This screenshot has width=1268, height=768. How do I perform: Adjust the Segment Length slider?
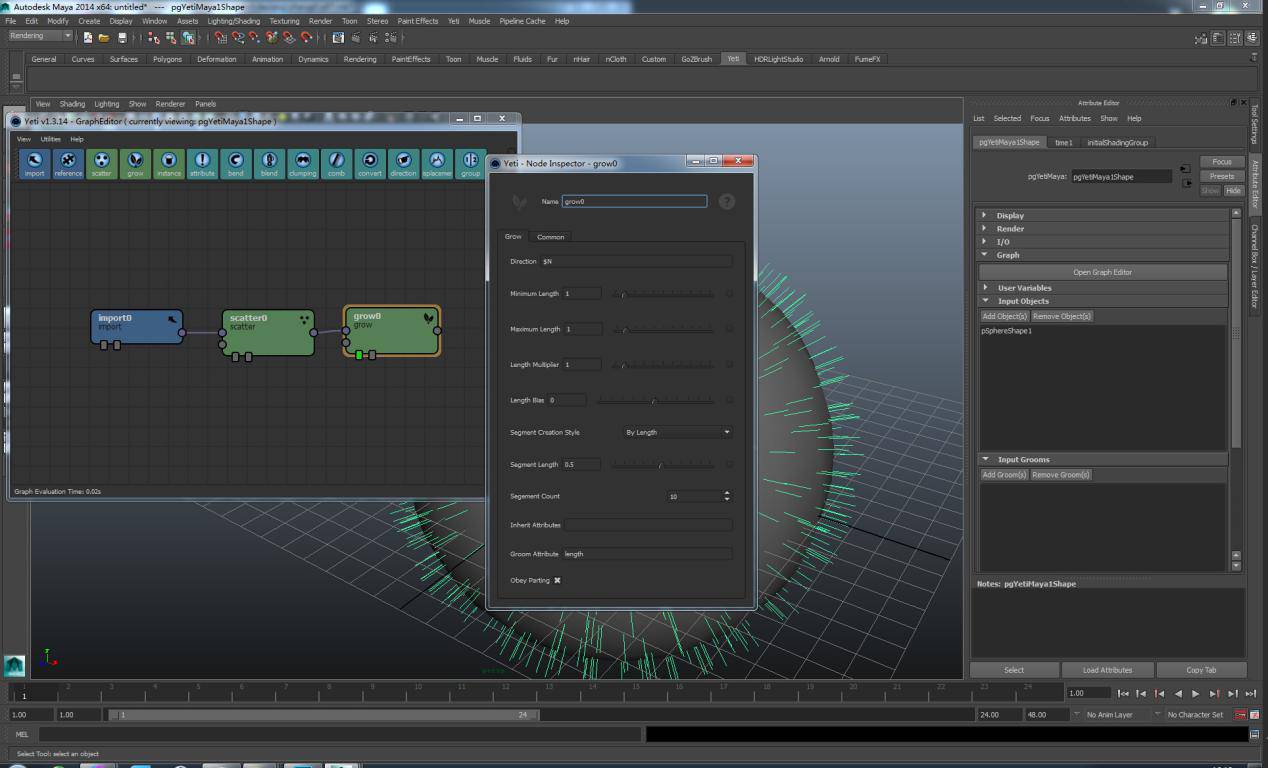pyautogui.click(x=661, y=465)
